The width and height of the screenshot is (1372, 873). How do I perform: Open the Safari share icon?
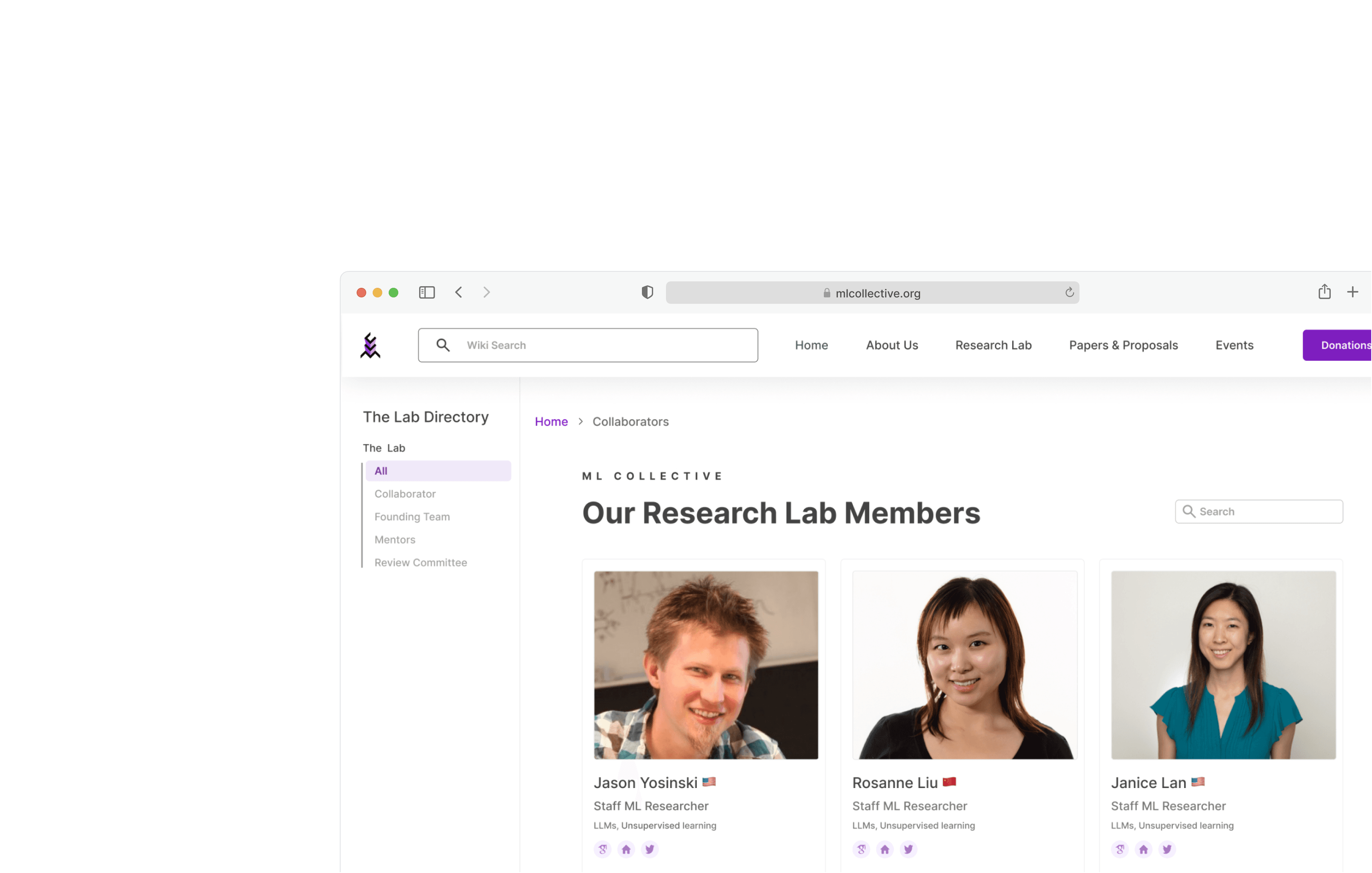[x=1324, y=292]
